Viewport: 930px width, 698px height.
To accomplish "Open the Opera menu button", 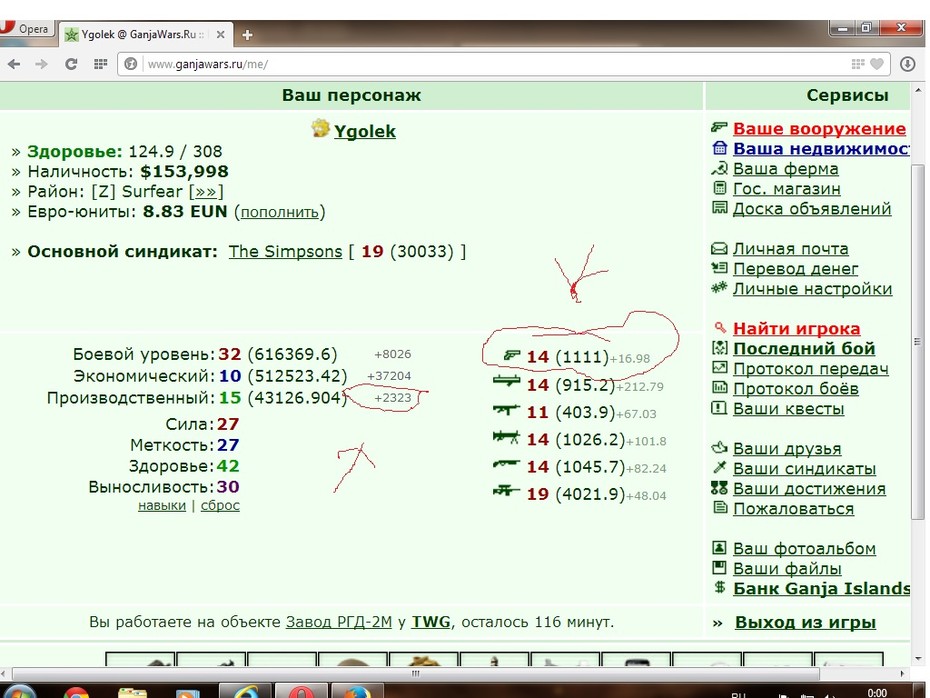I will 27,28.
